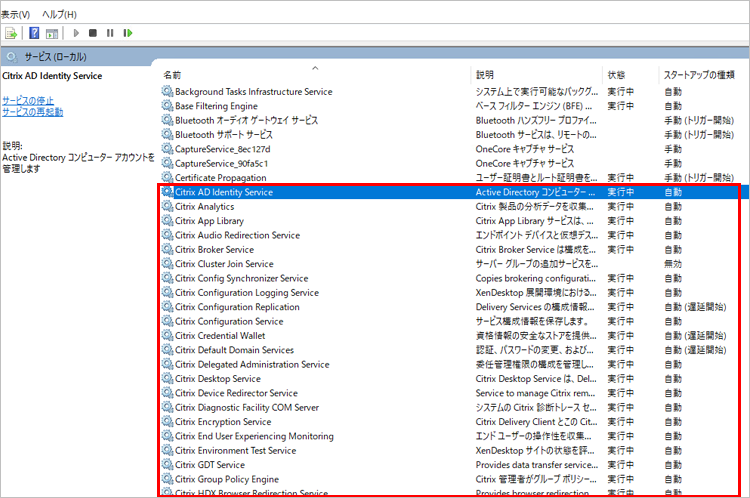Click the Restart Service icon

(x=128, y=33)
